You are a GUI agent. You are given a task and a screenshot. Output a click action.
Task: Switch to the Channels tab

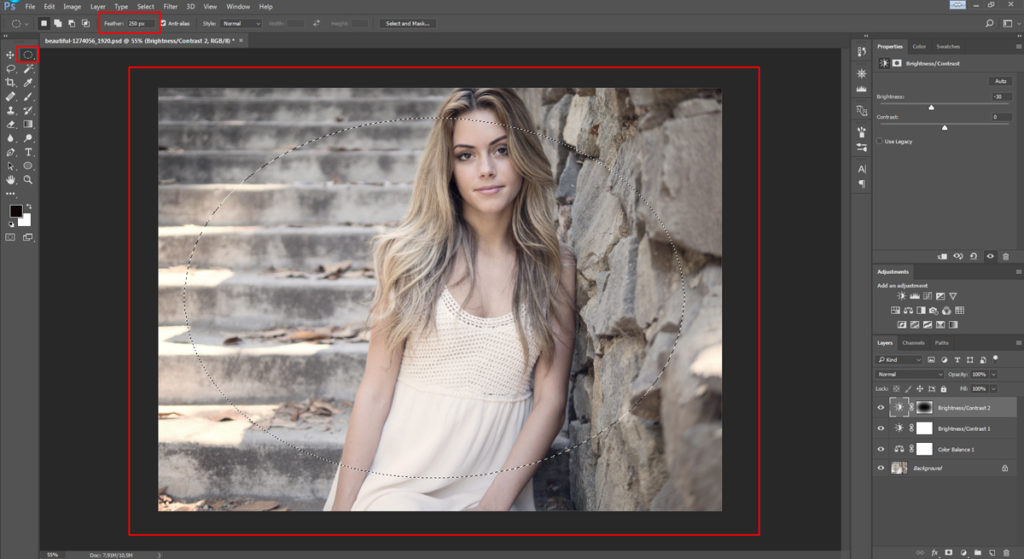point(913,343)
